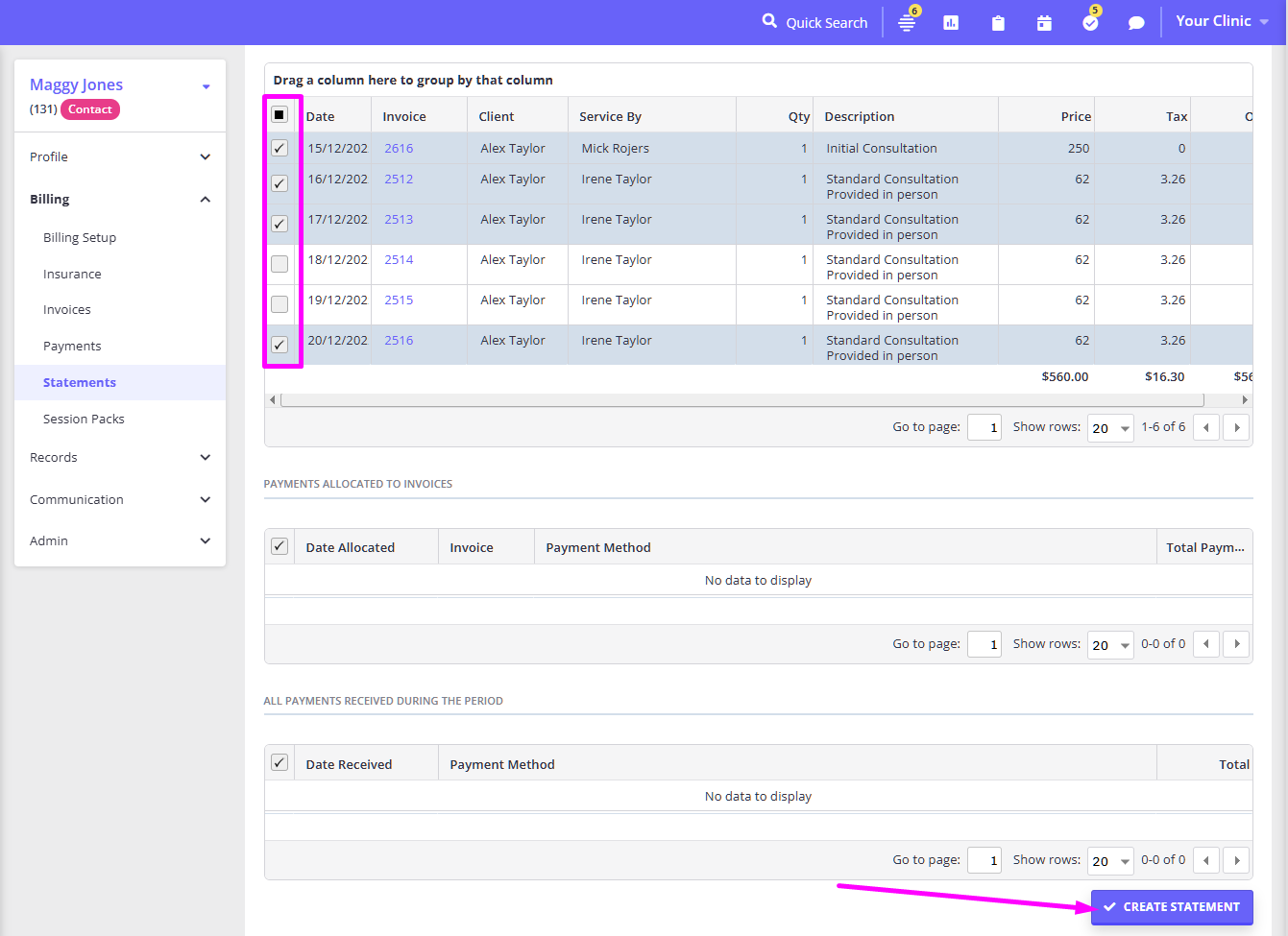Open the chat messages bubble icon

[1136, 23]
